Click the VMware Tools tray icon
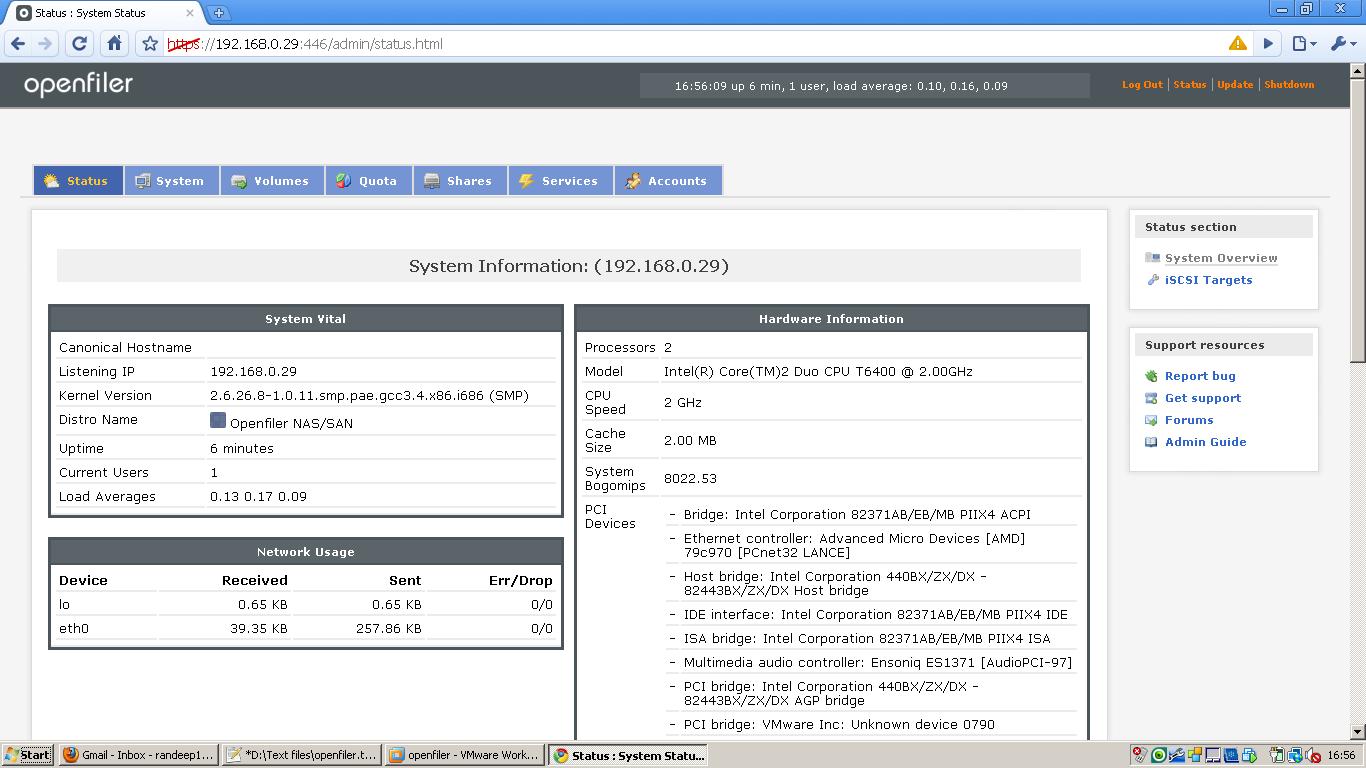1366x768 pixels. 1177,755
